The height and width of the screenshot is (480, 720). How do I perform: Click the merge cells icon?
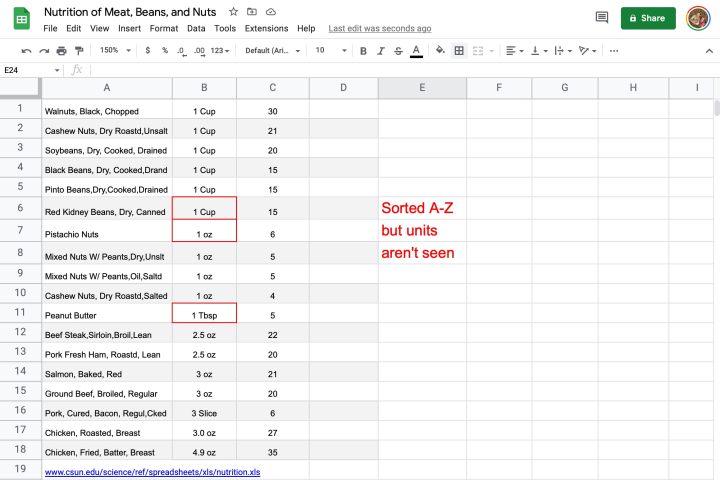click(x=478, y=51)
